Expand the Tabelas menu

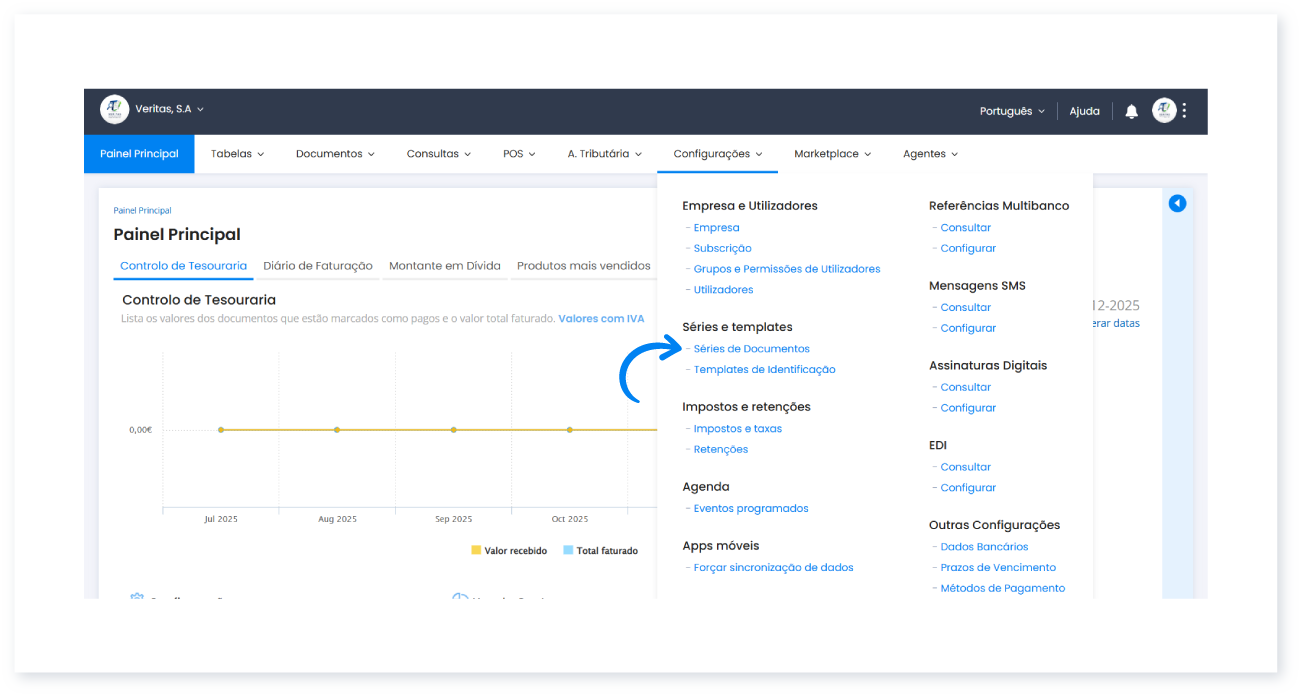(x=237, y=154)
